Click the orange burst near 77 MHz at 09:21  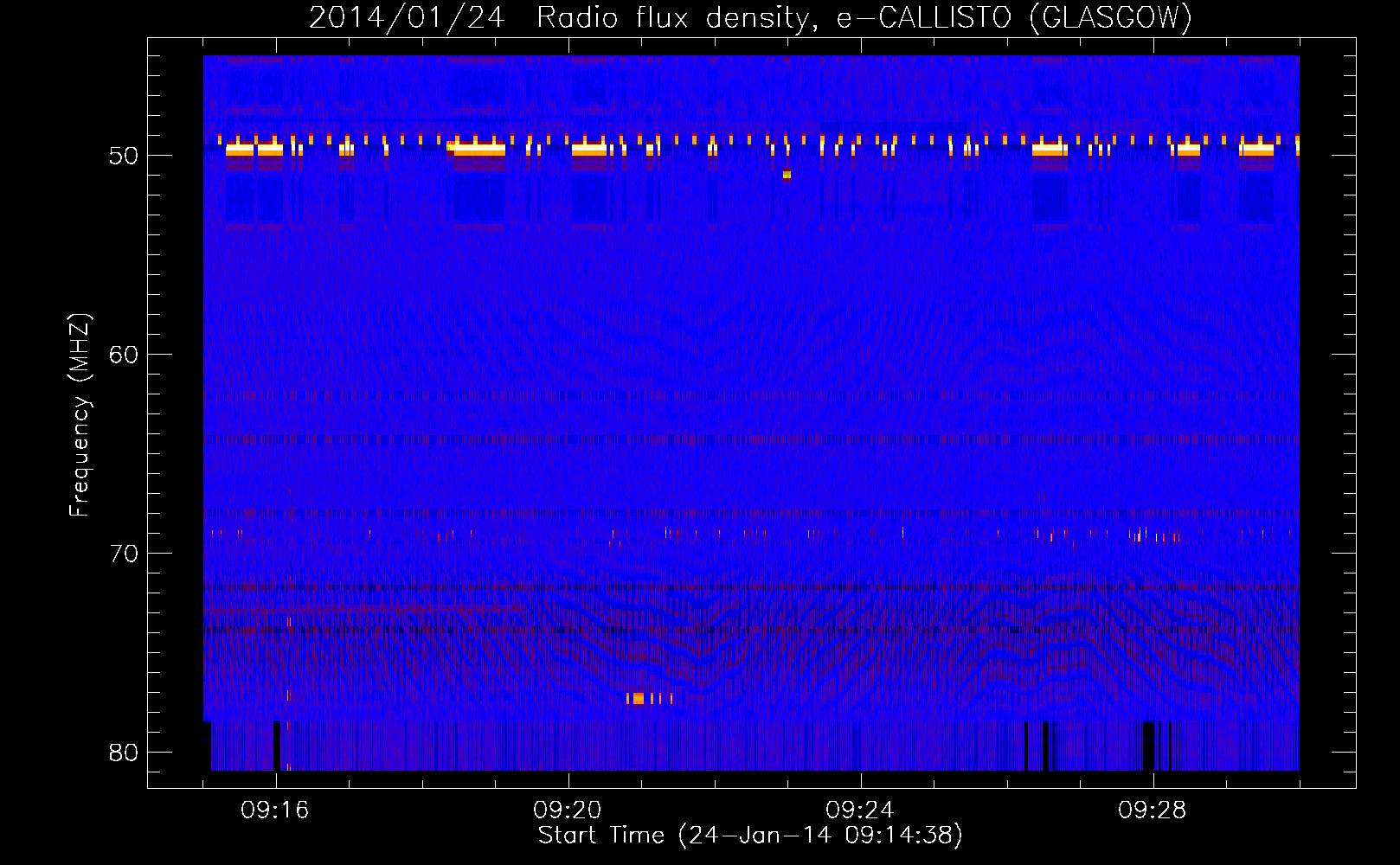(650, 698)
